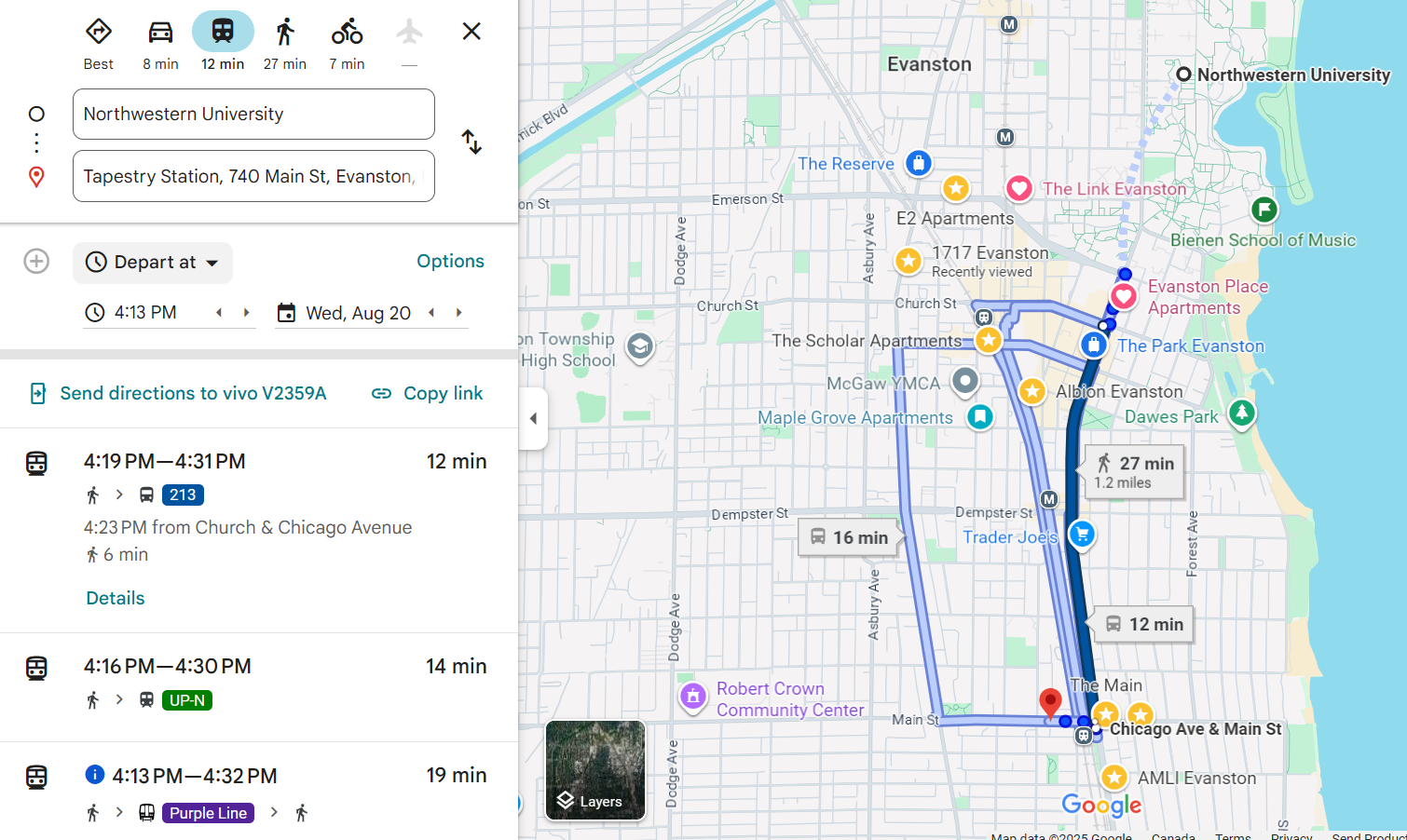The width and height of the screenshot is (1407, 840).
Task: Collapse the side panel arrow
Action: click(533, 418)
